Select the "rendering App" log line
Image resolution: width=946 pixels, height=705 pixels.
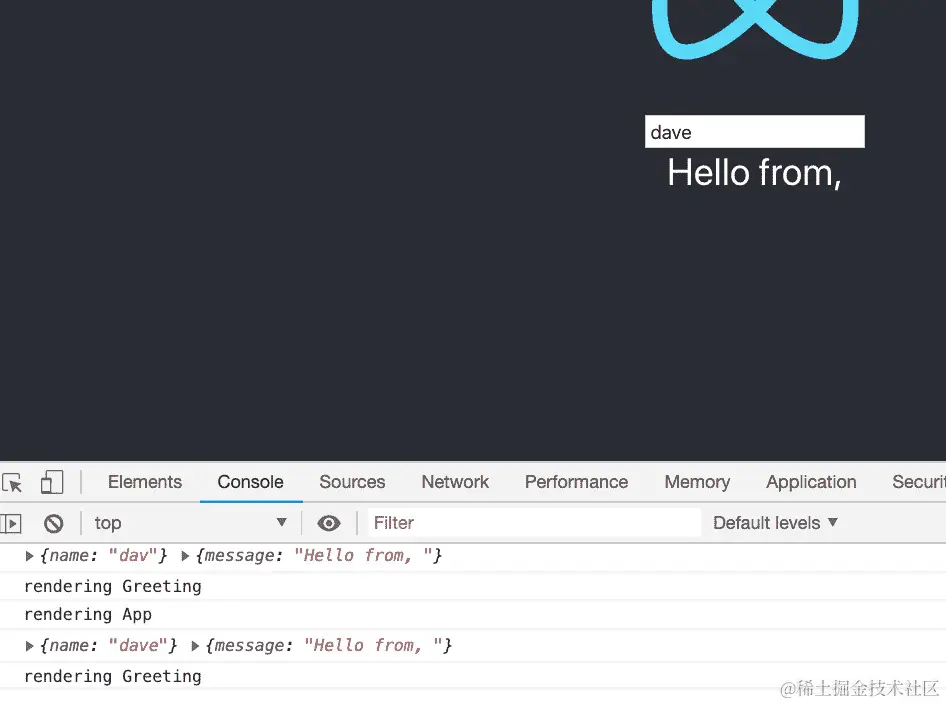[87, 615]
